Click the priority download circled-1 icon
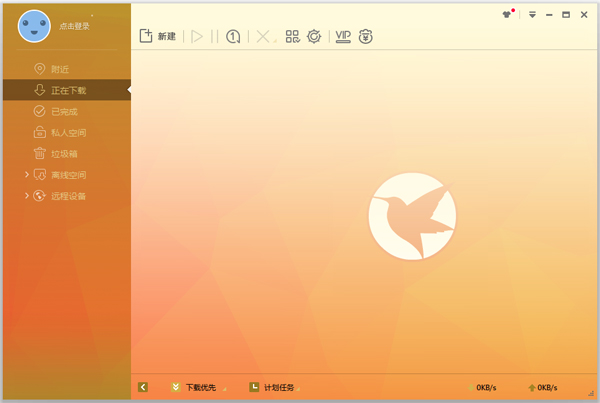The height and width of the screenshot is (403, 600). (233, 36)
